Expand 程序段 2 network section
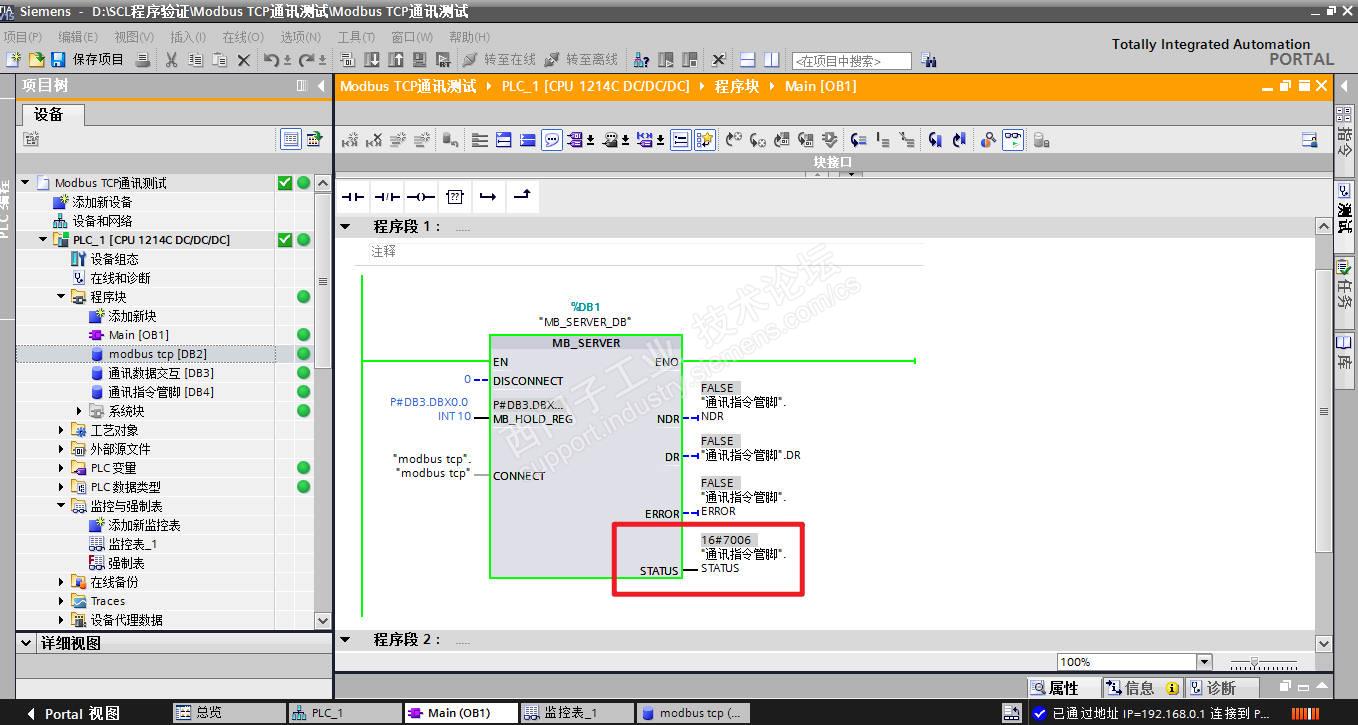This screenshot has height=725, width=1358. click(x=345, y=640)
